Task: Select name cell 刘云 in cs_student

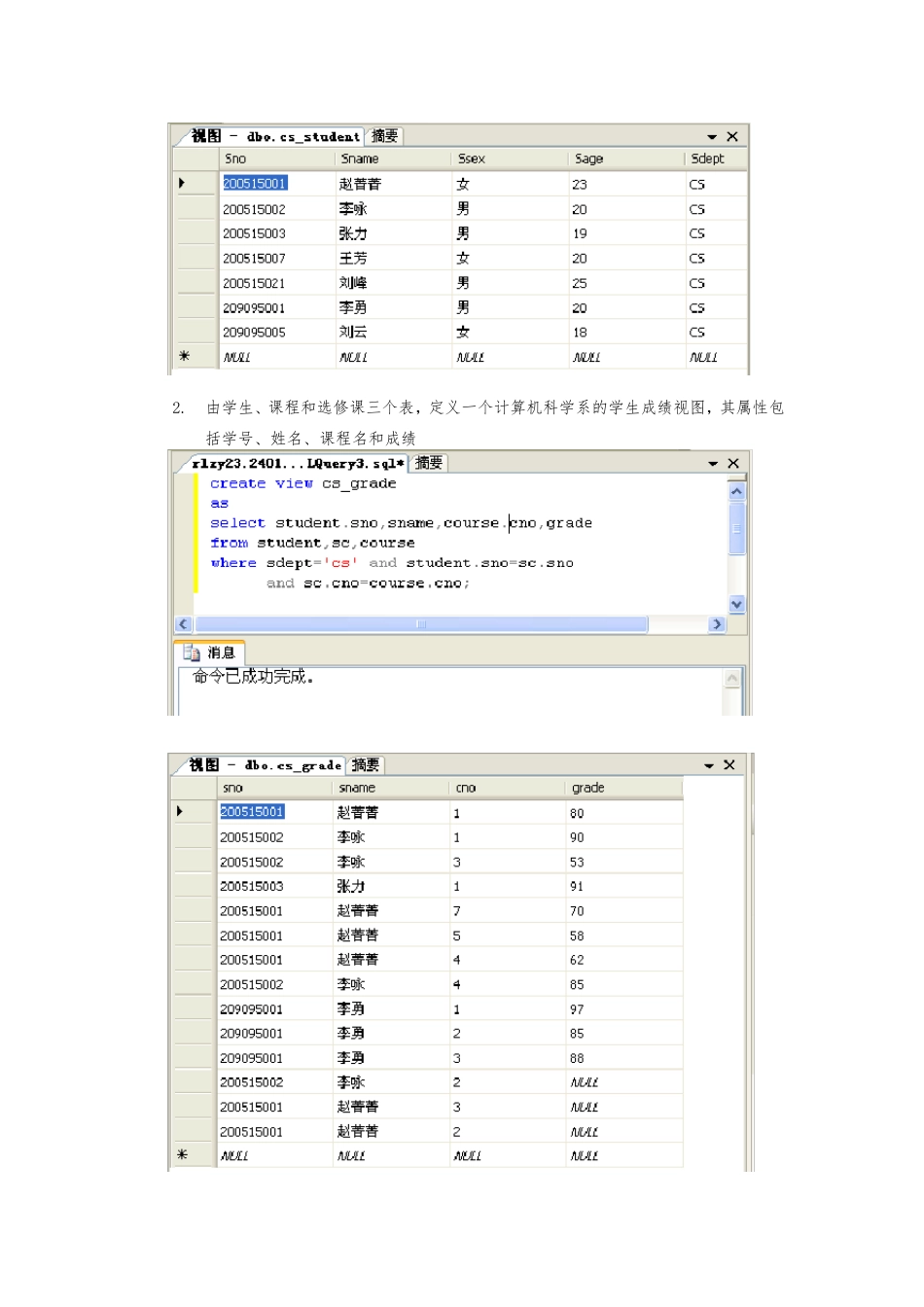Action: tap(392, 332)
